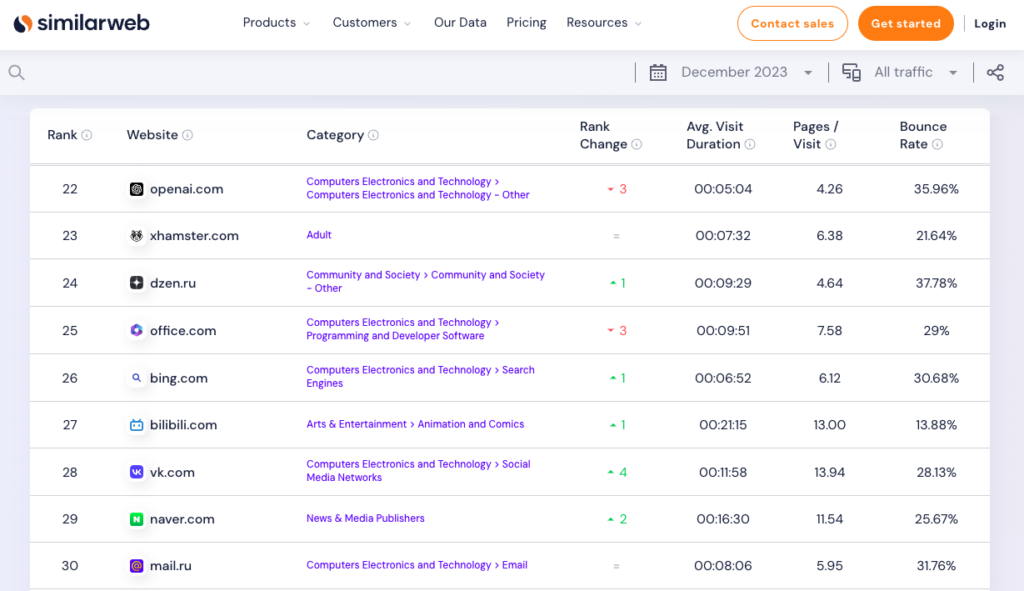
Task: Open the dzen.ru website link
Action: 173,283
